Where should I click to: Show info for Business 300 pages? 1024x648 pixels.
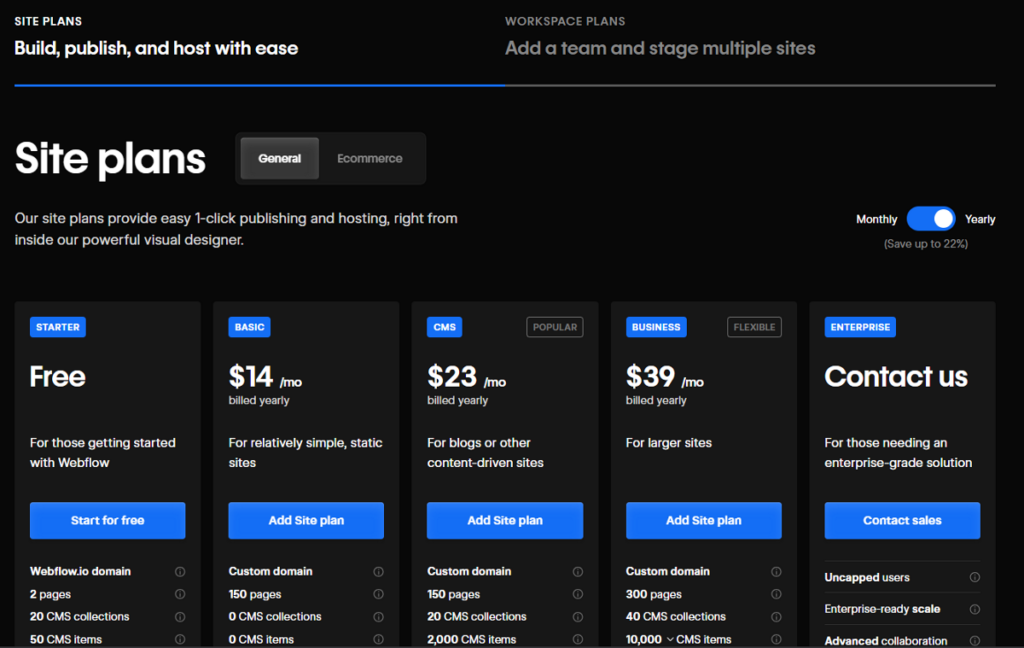point(776,594)
